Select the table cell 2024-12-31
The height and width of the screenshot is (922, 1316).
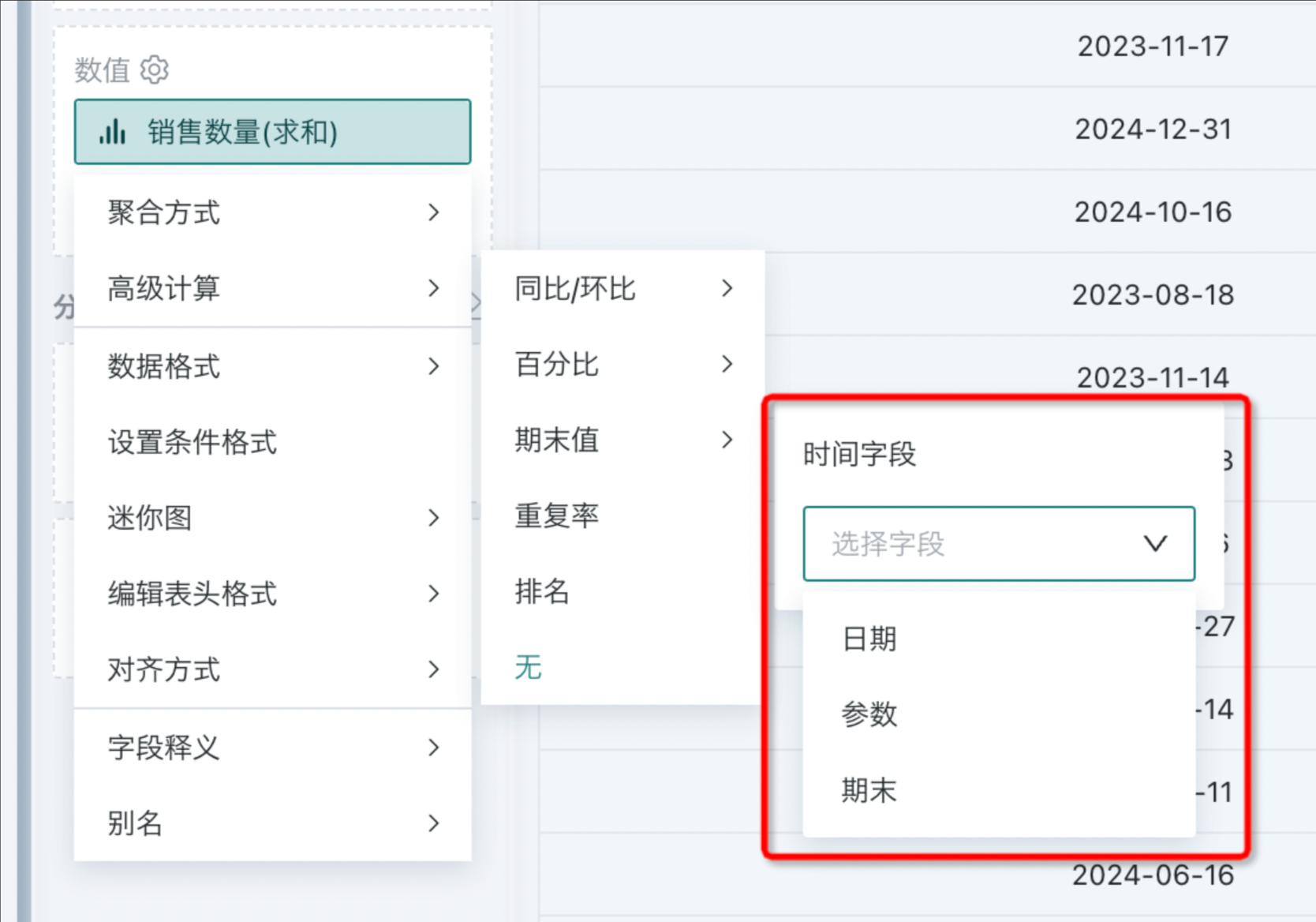(x=1153, y=129)
